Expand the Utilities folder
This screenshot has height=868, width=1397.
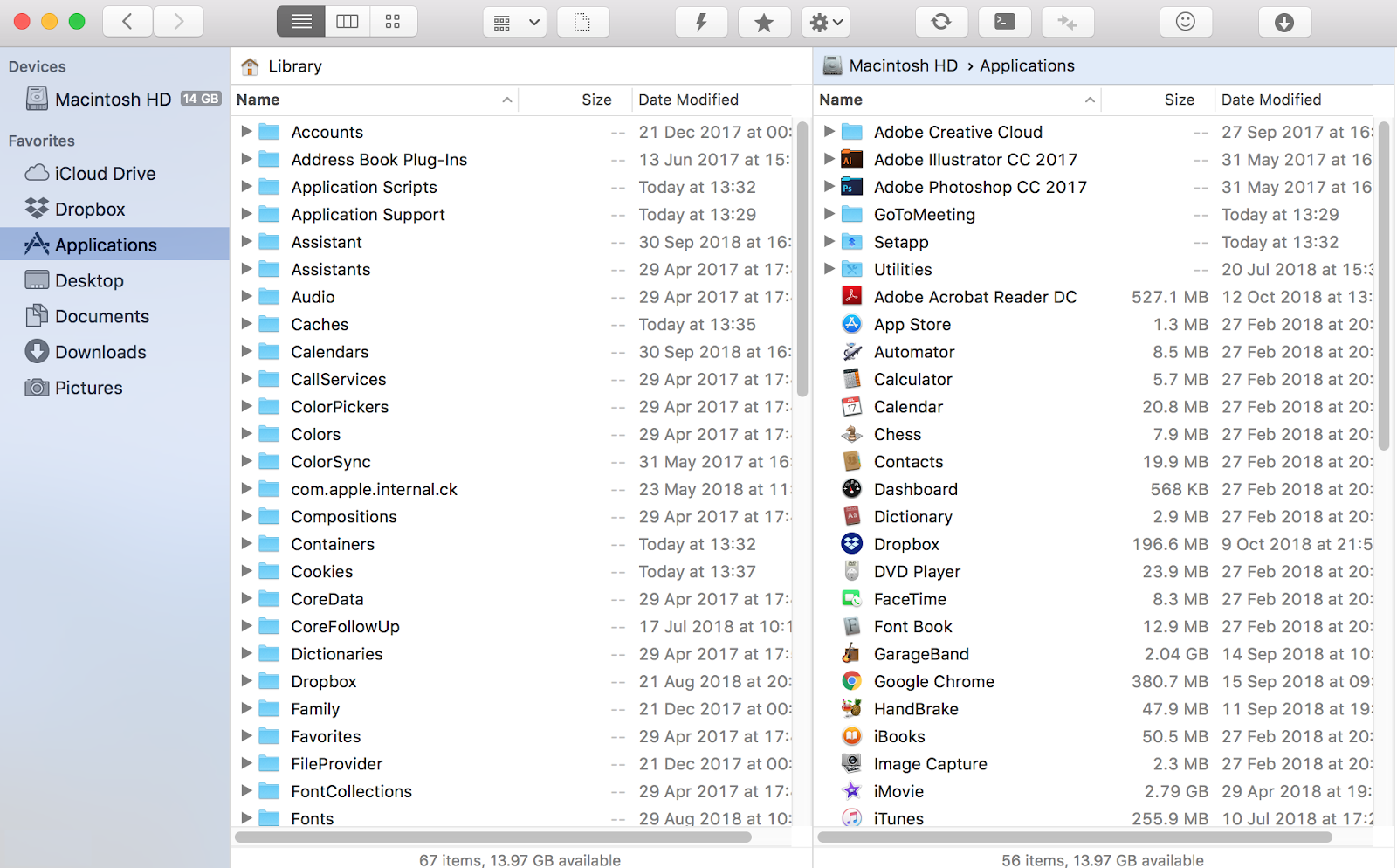point(829,269)
